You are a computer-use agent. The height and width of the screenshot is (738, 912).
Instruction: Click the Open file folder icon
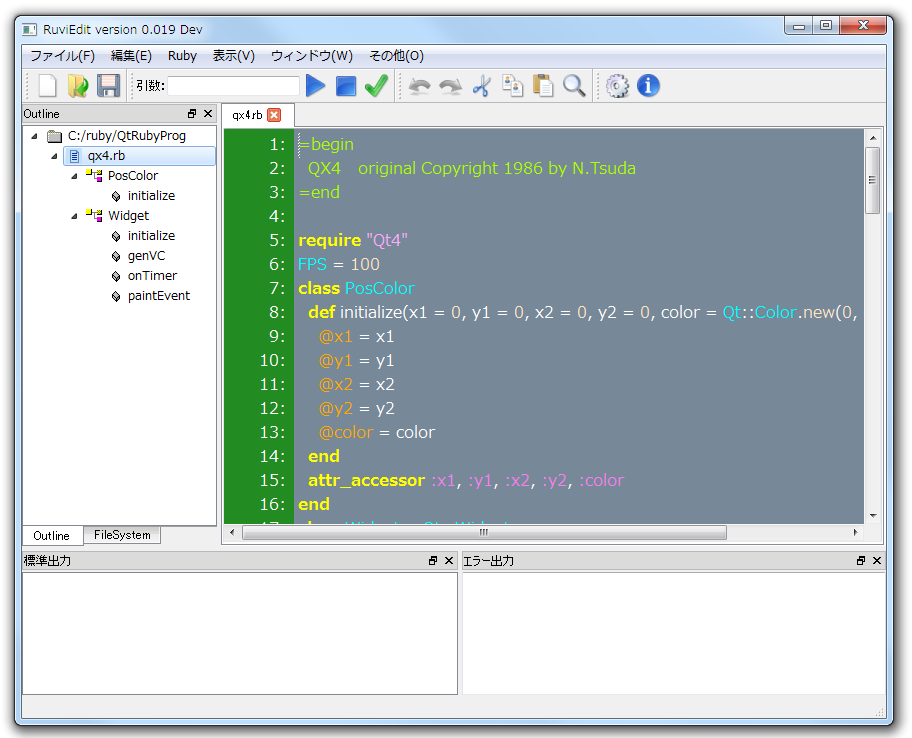(x=78, y=86)
